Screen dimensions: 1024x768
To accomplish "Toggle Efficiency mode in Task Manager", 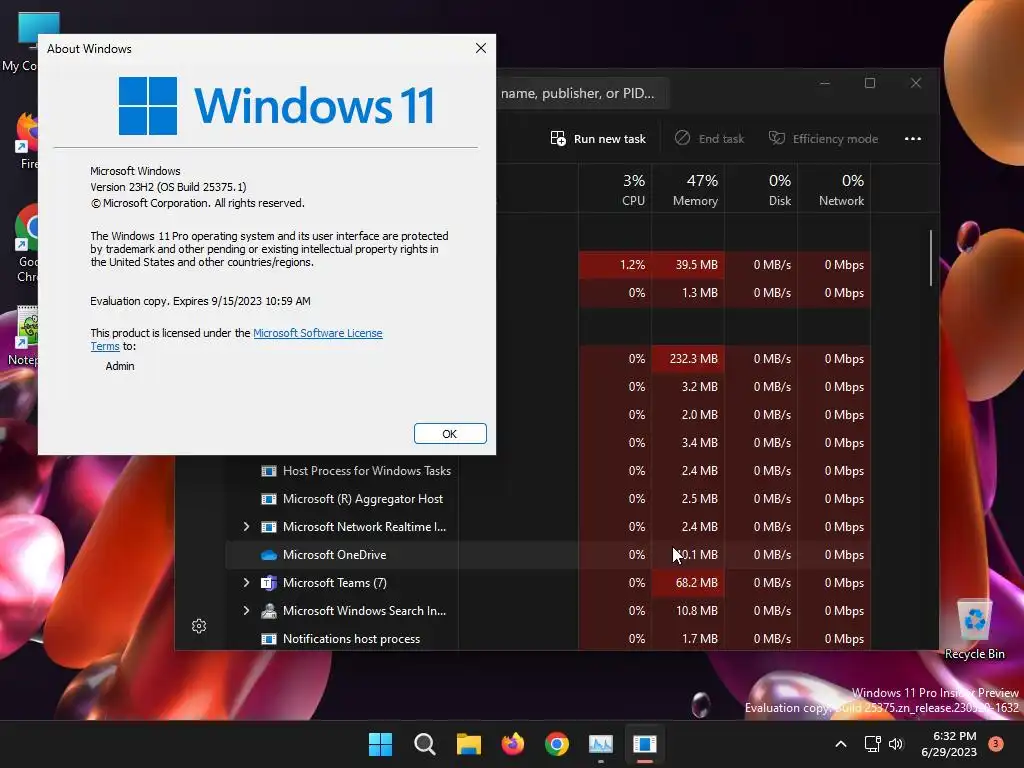I will (823, 138).
